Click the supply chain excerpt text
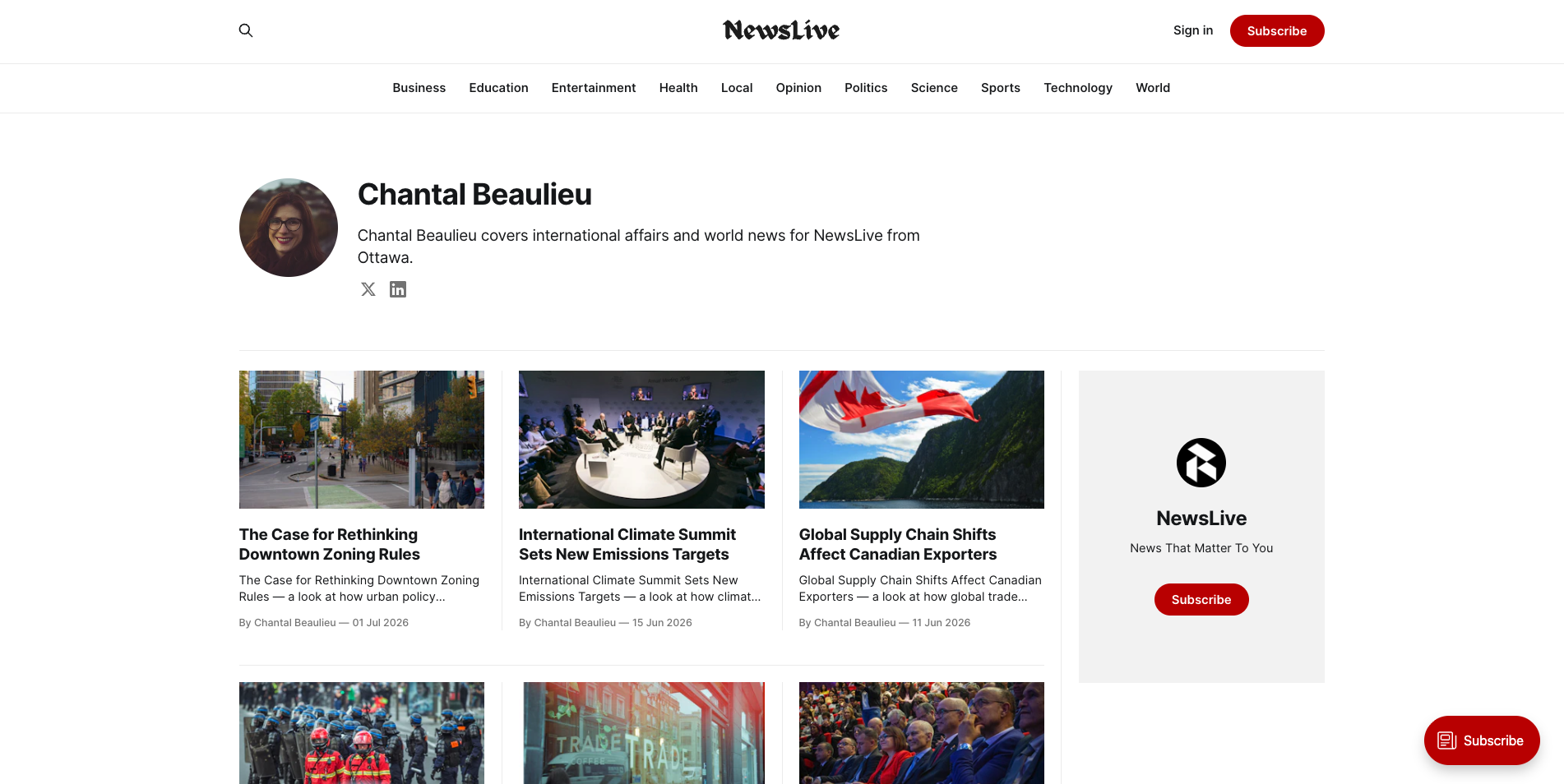This screenshot has height=784, width=1564. [920, 588]
